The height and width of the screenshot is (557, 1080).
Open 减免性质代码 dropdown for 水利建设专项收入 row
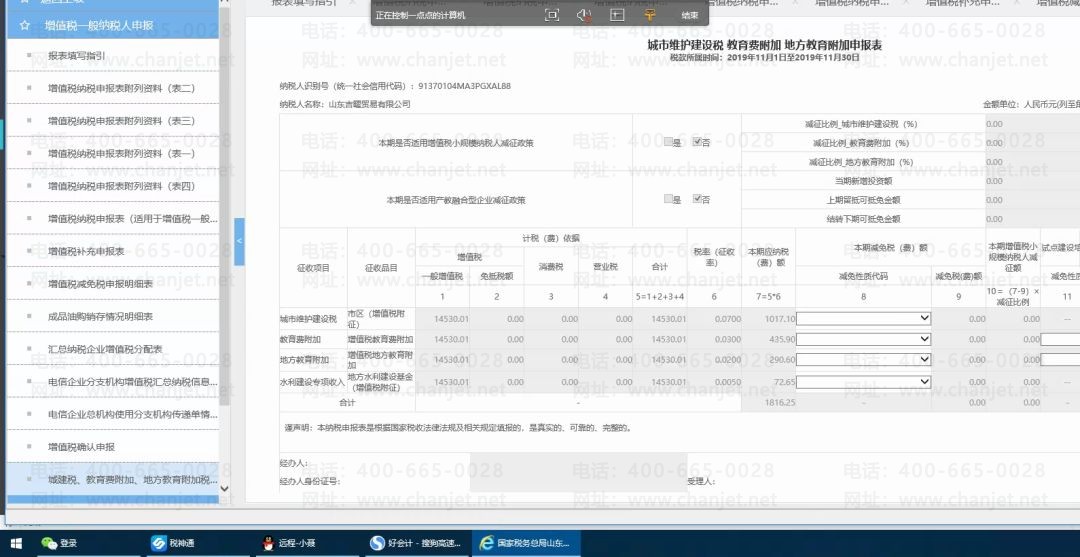(x=864, y=381)
